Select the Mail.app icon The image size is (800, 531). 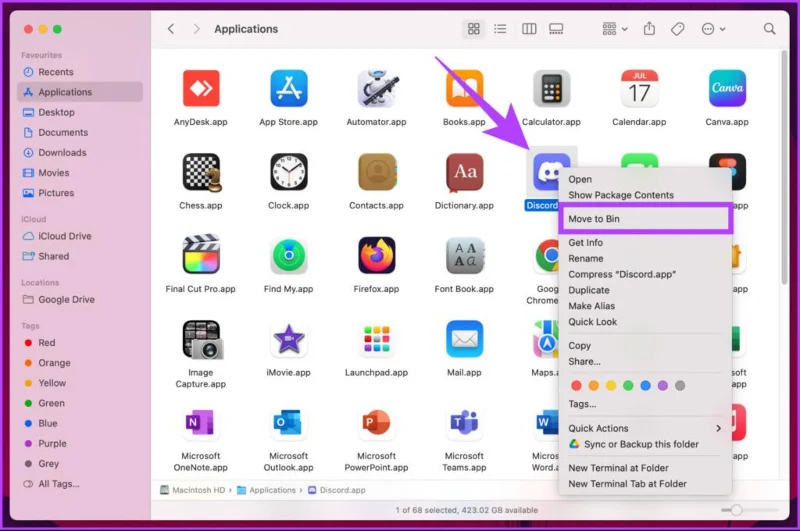click(x=464, y=339)
